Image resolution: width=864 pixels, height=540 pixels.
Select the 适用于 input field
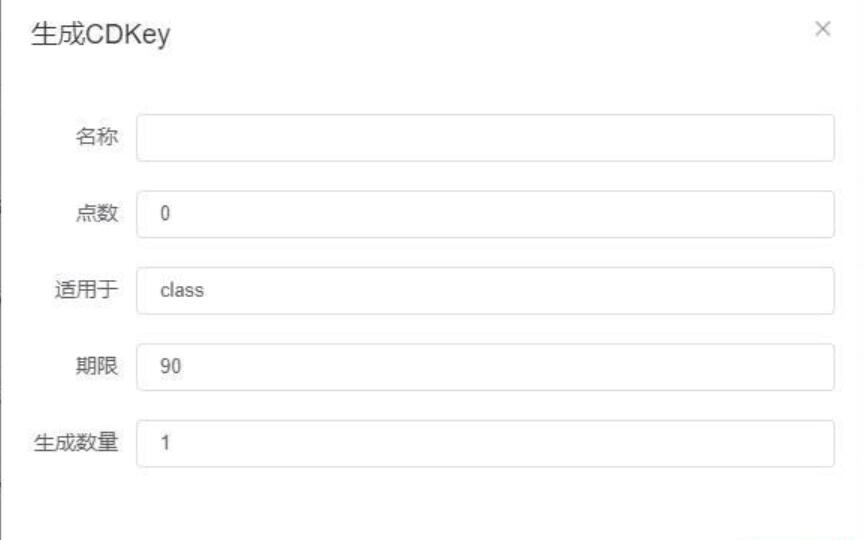[485, 291]
